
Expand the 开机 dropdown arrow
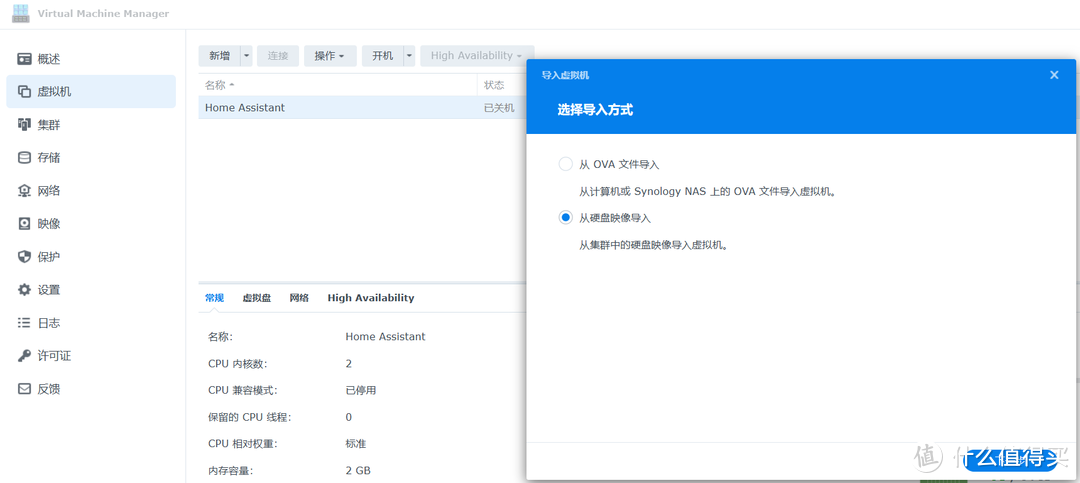409,56
